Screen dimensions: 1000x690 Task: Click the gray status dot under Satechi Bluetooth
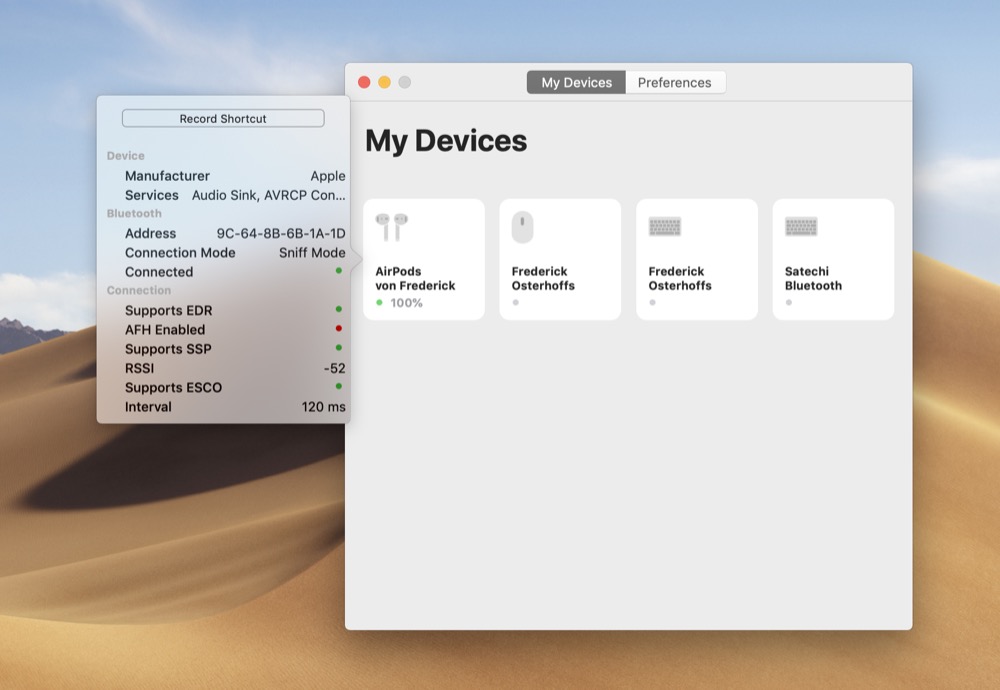789,302
